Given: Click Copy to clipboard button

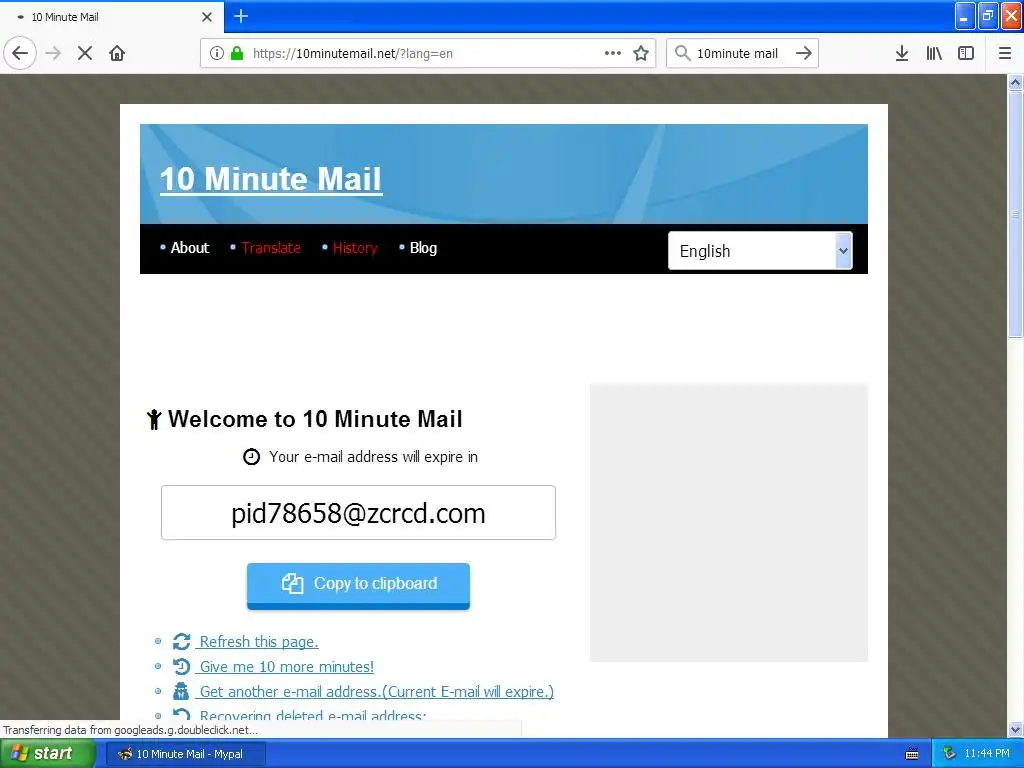Looking at the screenshot, I should 359,585.
